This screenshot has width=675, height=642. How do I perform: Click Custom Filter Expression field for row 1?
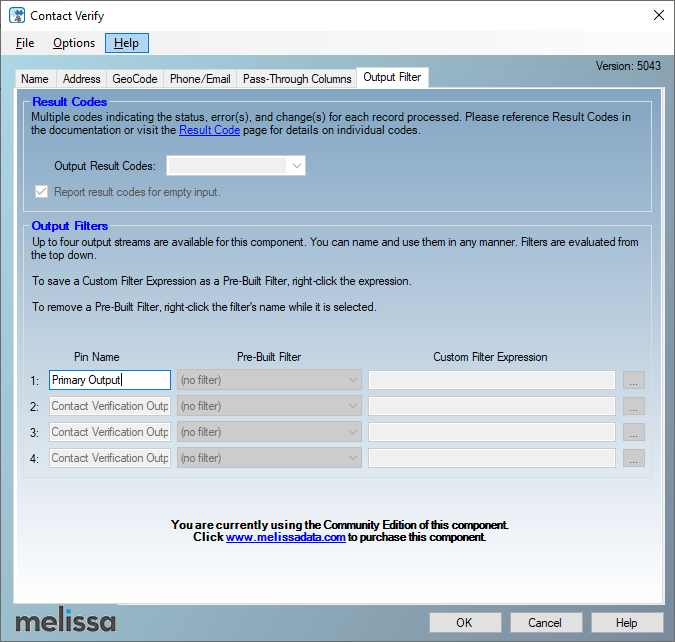coord(492,380)
